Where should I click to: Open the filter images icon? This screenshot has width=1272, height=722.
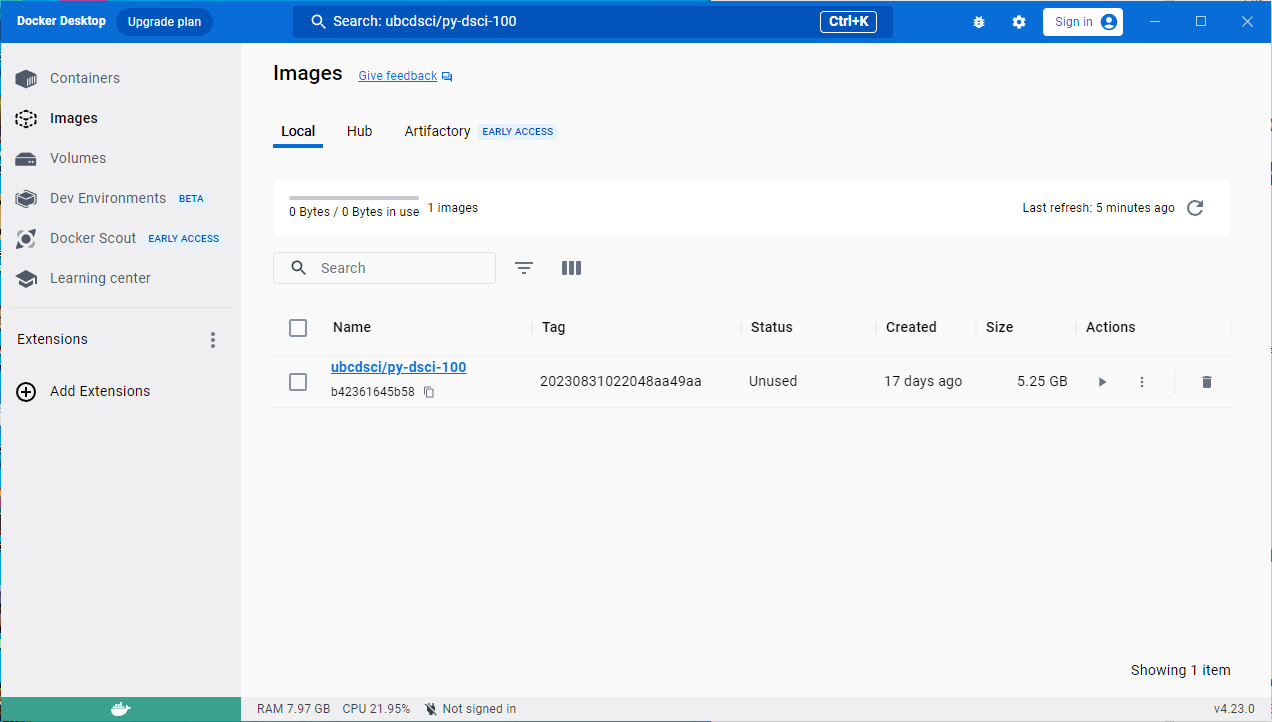(524, 268)
